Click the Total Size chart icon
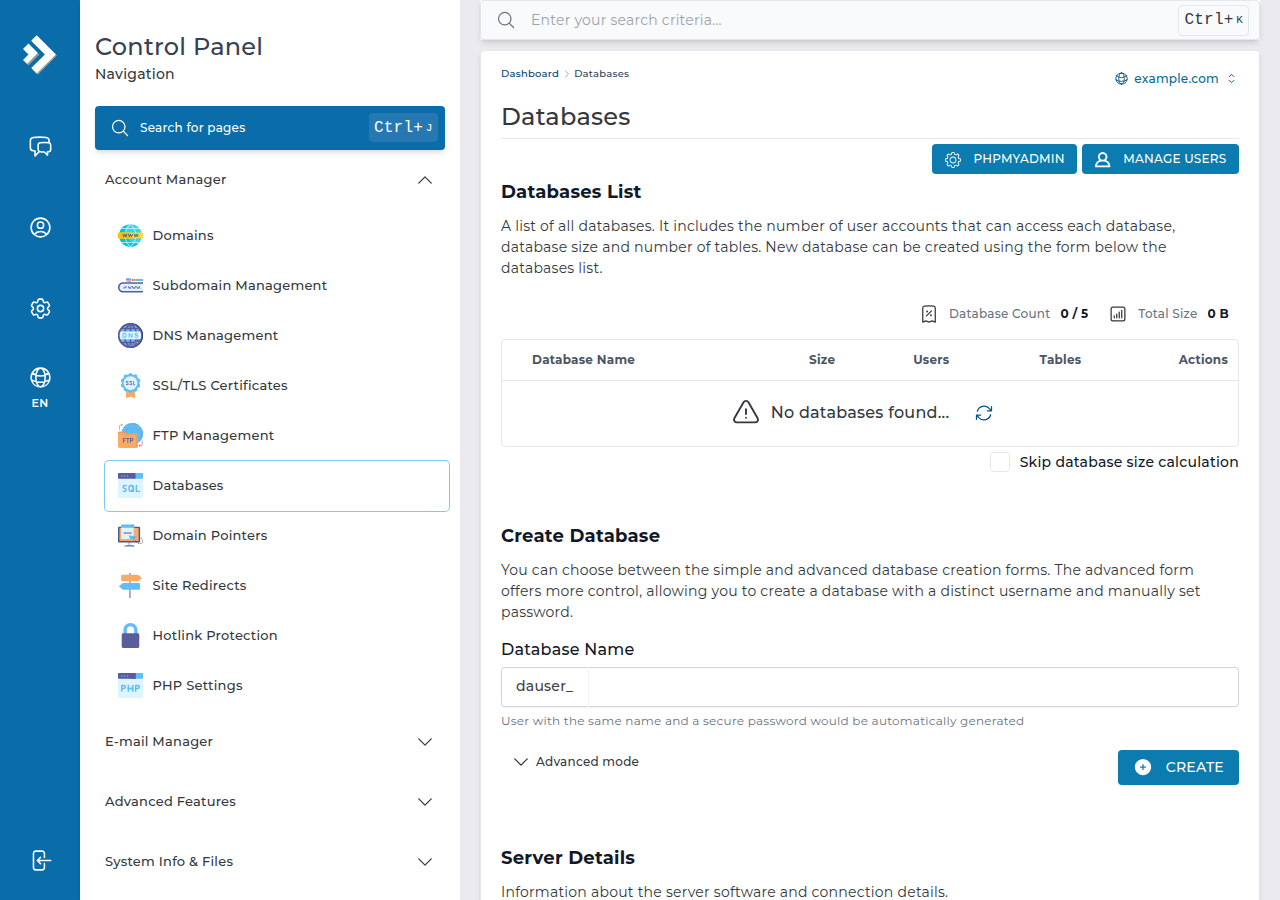This screenshot has width=1280, height=900. (x=1118, y=314)
